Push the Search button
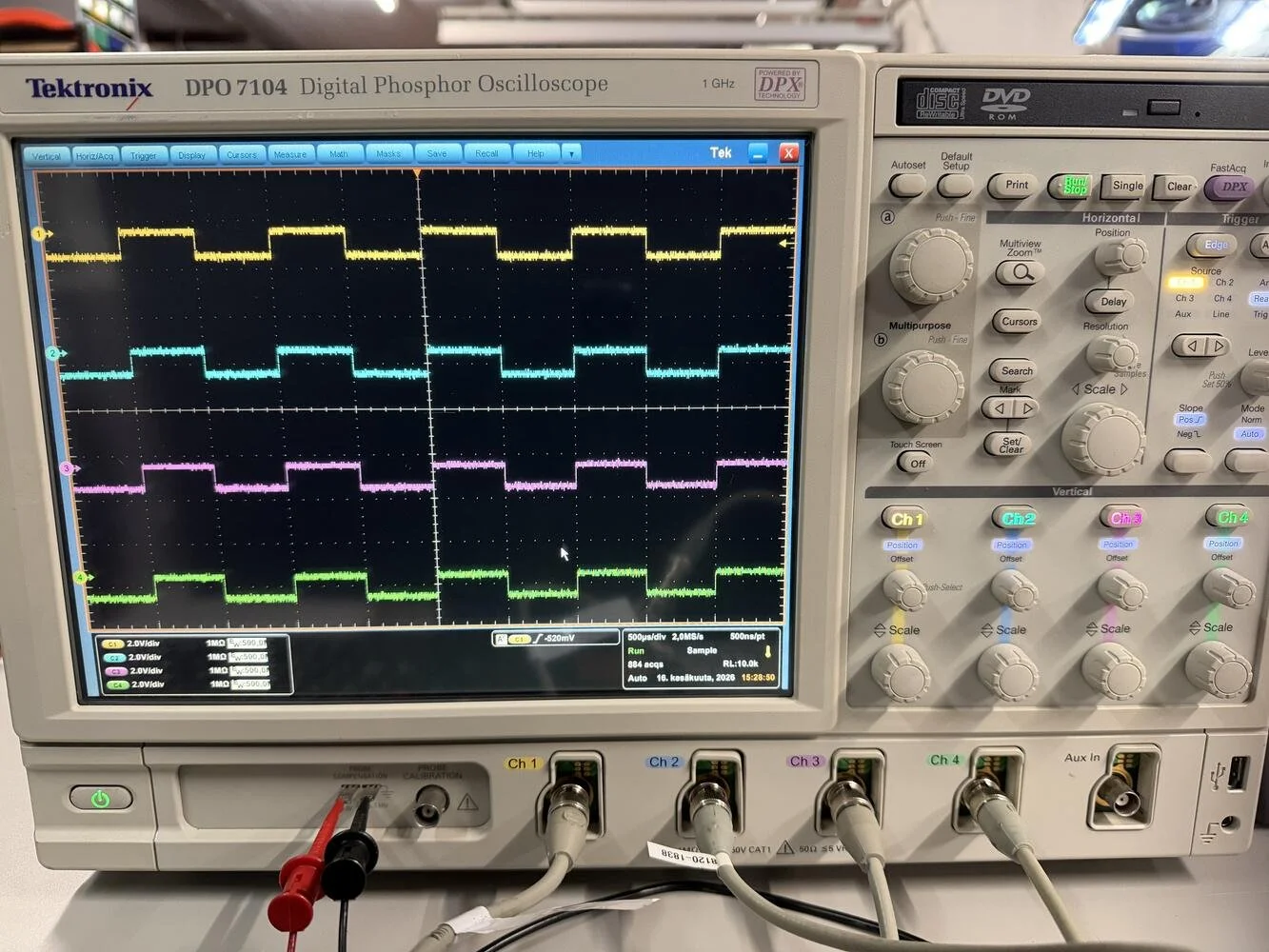Image resolution: width=1269 pixels, height=952 pixels. pos(1016,371)
